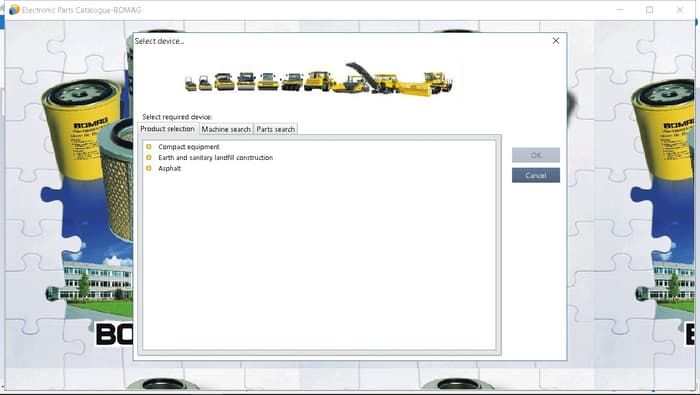Screen dimensions: 700x395
Task: Cancel the Select device dialog
Action: pos(536,175)
